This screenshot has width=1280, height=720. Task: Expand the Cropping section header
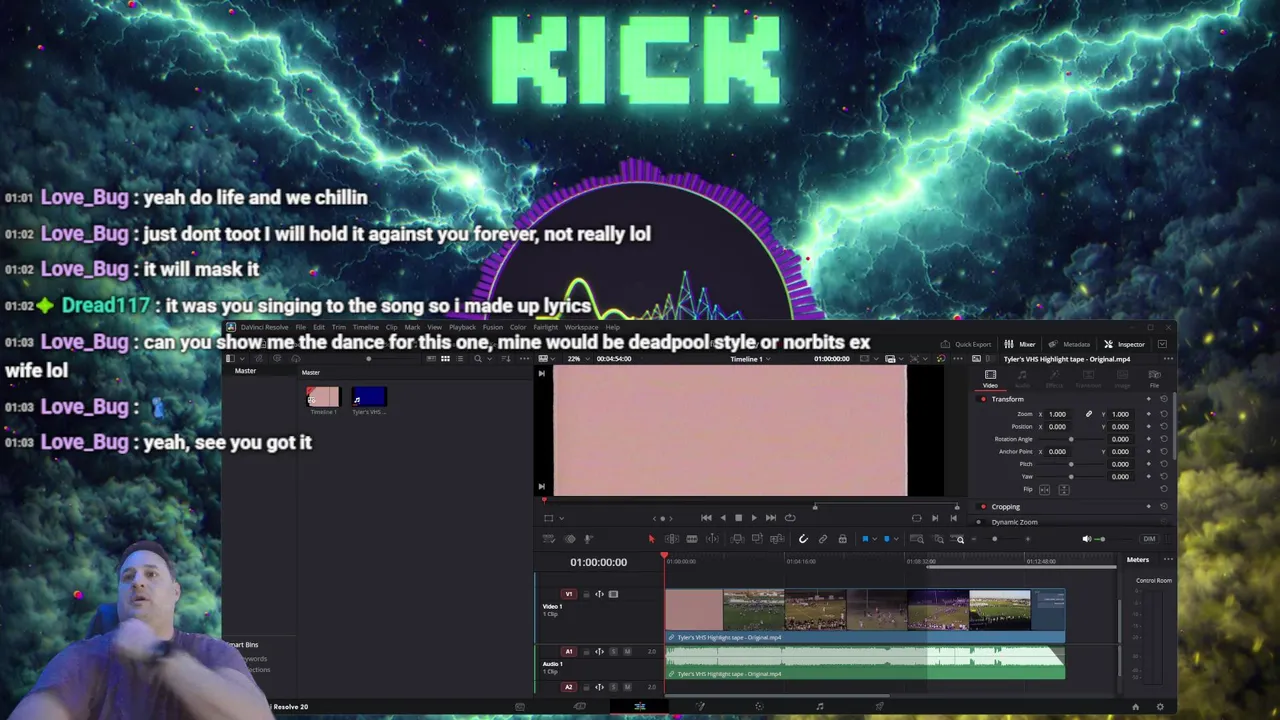[x=1006, y=507]
